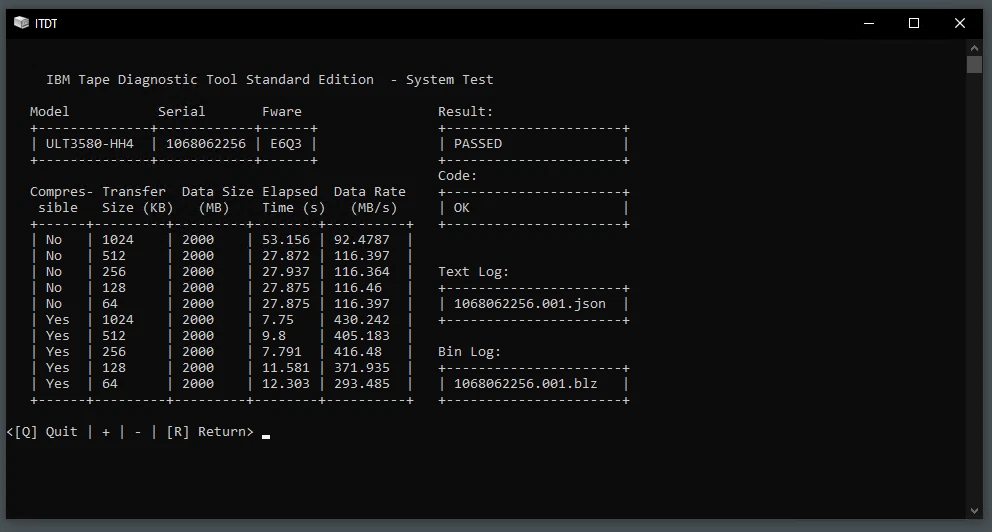Click the [Q] Quit prompt option
The image size is (992, 532).
click(x=46, y=431)
